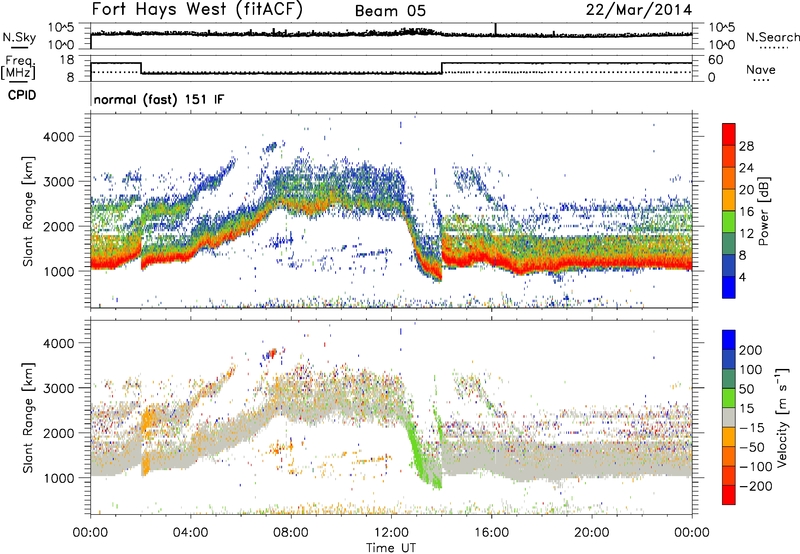Click the frequency axis value '18'
This screenshot has height=554, width=800.
tap(67, 60)
